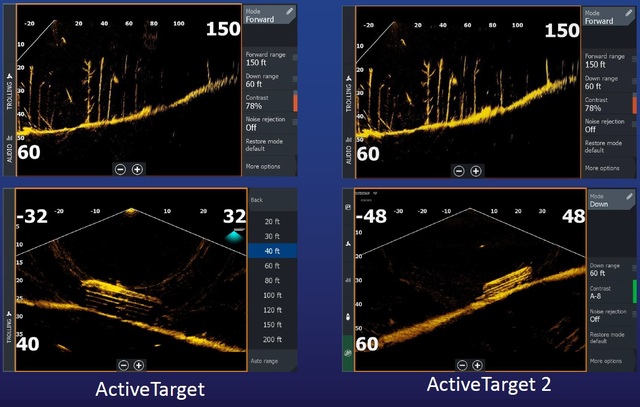Open Mode Down selector on ActiveTarget 2 screen
This screenshot has height=407, width=640.
612,200
